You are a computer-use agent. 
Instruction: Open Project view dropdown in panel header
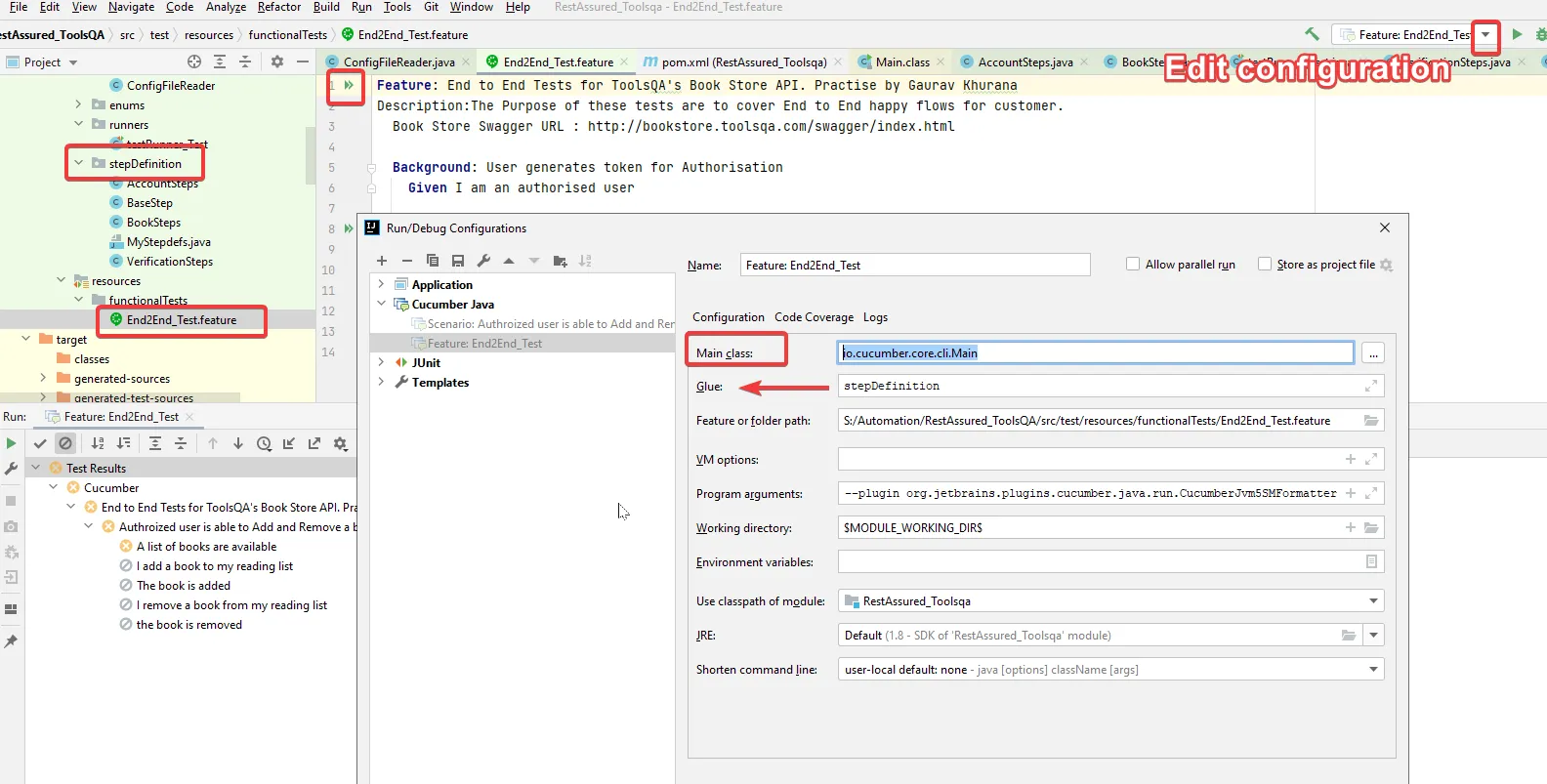pos(73,62)
